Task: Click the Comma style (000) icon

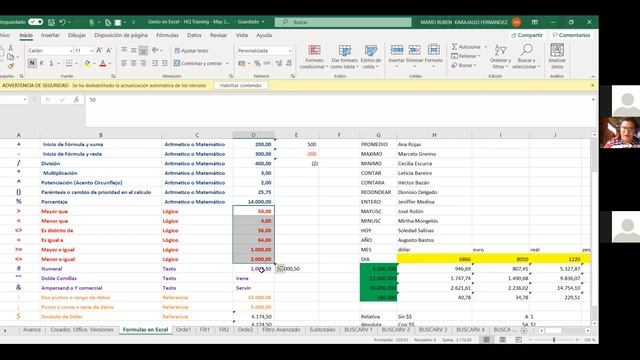Action: point(267,63)
